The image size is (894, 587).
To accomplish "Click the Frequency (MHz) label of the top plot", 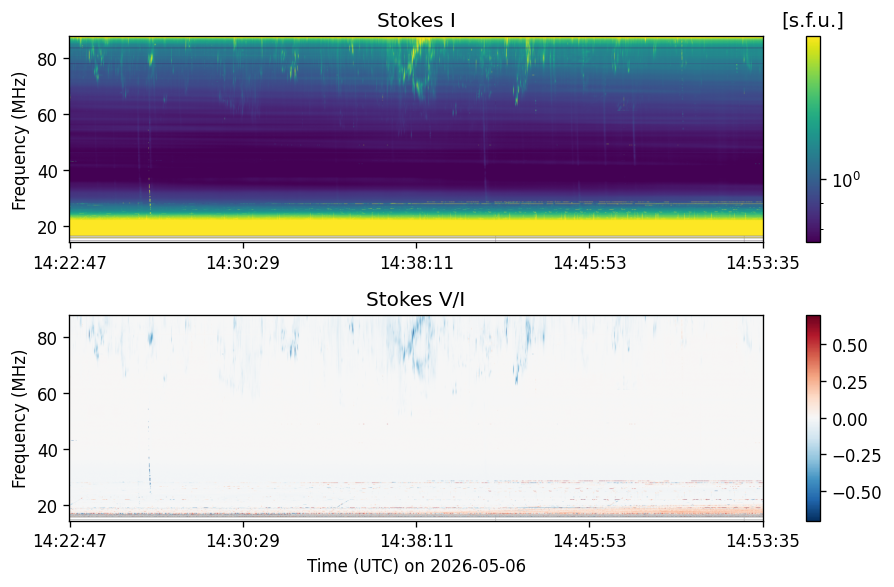I will [19, 141].
